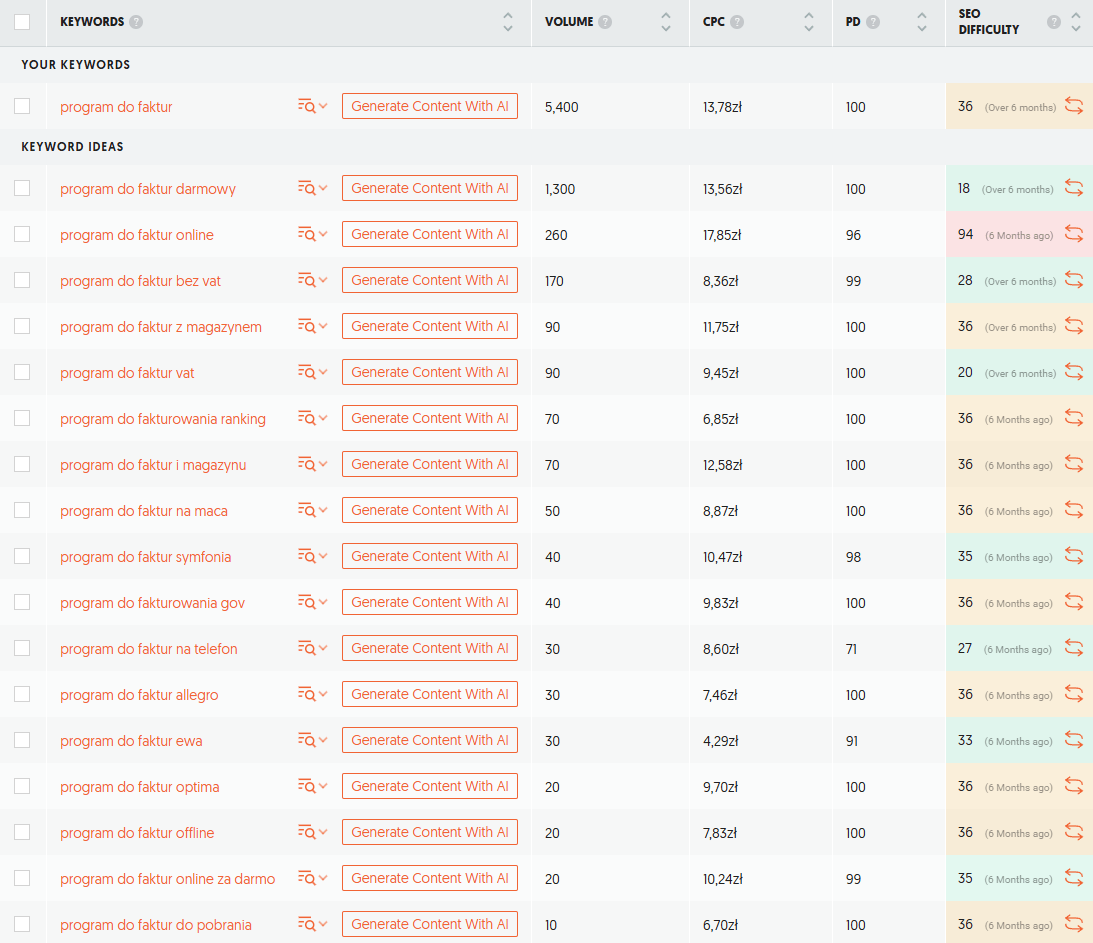Open the 'program do fakturowania gov' keyword link
1093x943 pixels.
(153, 603)
